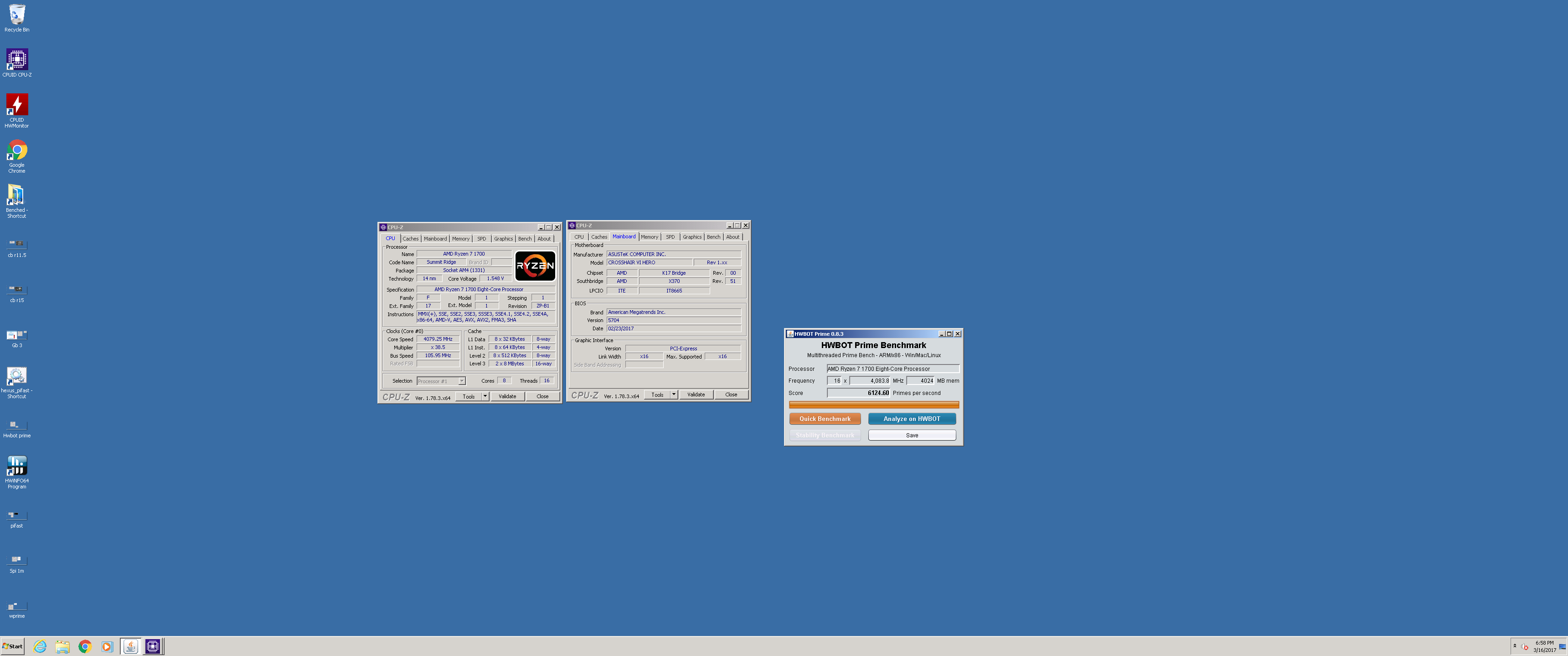Save the HWBOT Prime result
Image resolution: width=1568 pixels, height=656 pixels.
point(912,435)
